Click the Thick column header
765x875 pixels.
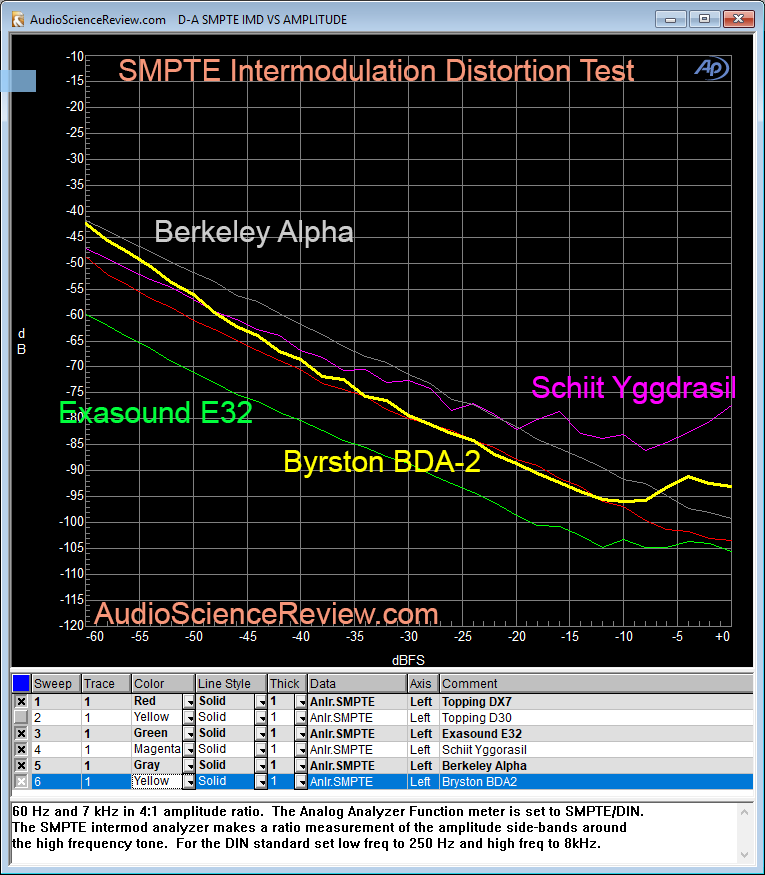[x=287, y=684]
